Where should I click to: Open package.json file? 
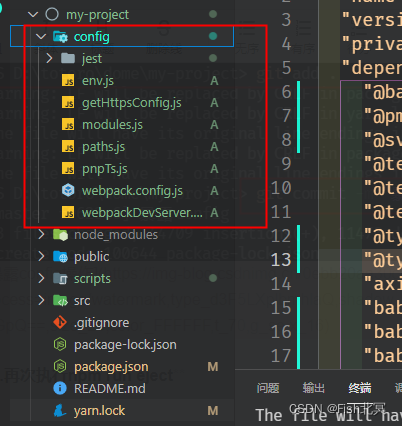pos(111,367)
